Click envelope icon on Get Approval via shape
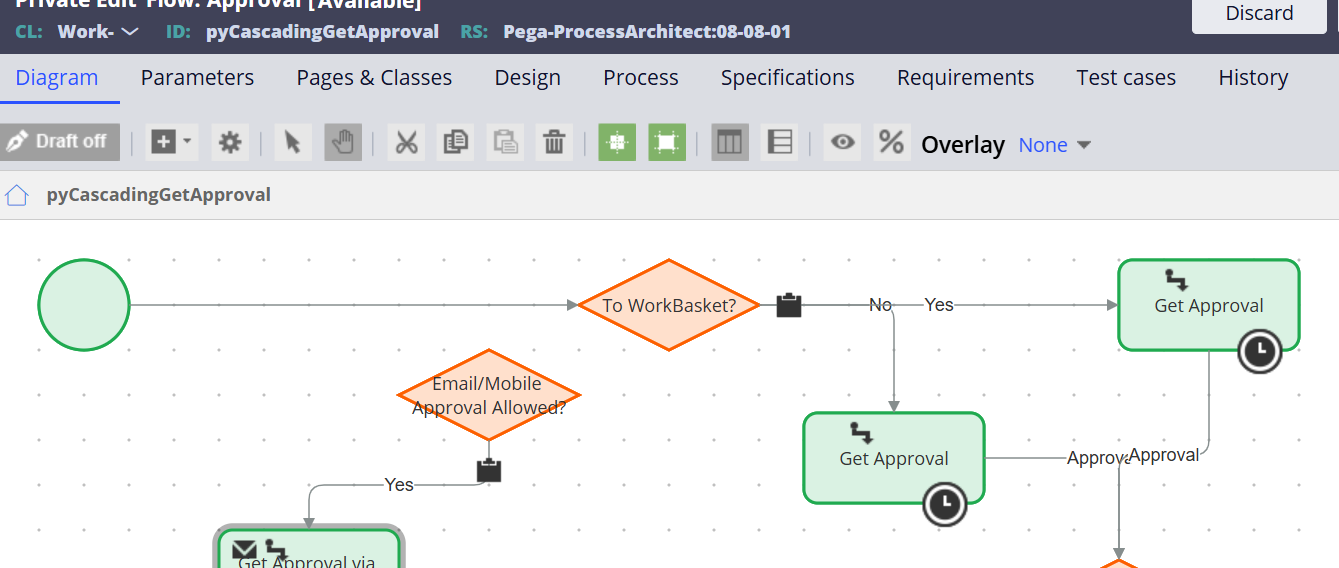The image size is (1339, 568). coord(244,550)
